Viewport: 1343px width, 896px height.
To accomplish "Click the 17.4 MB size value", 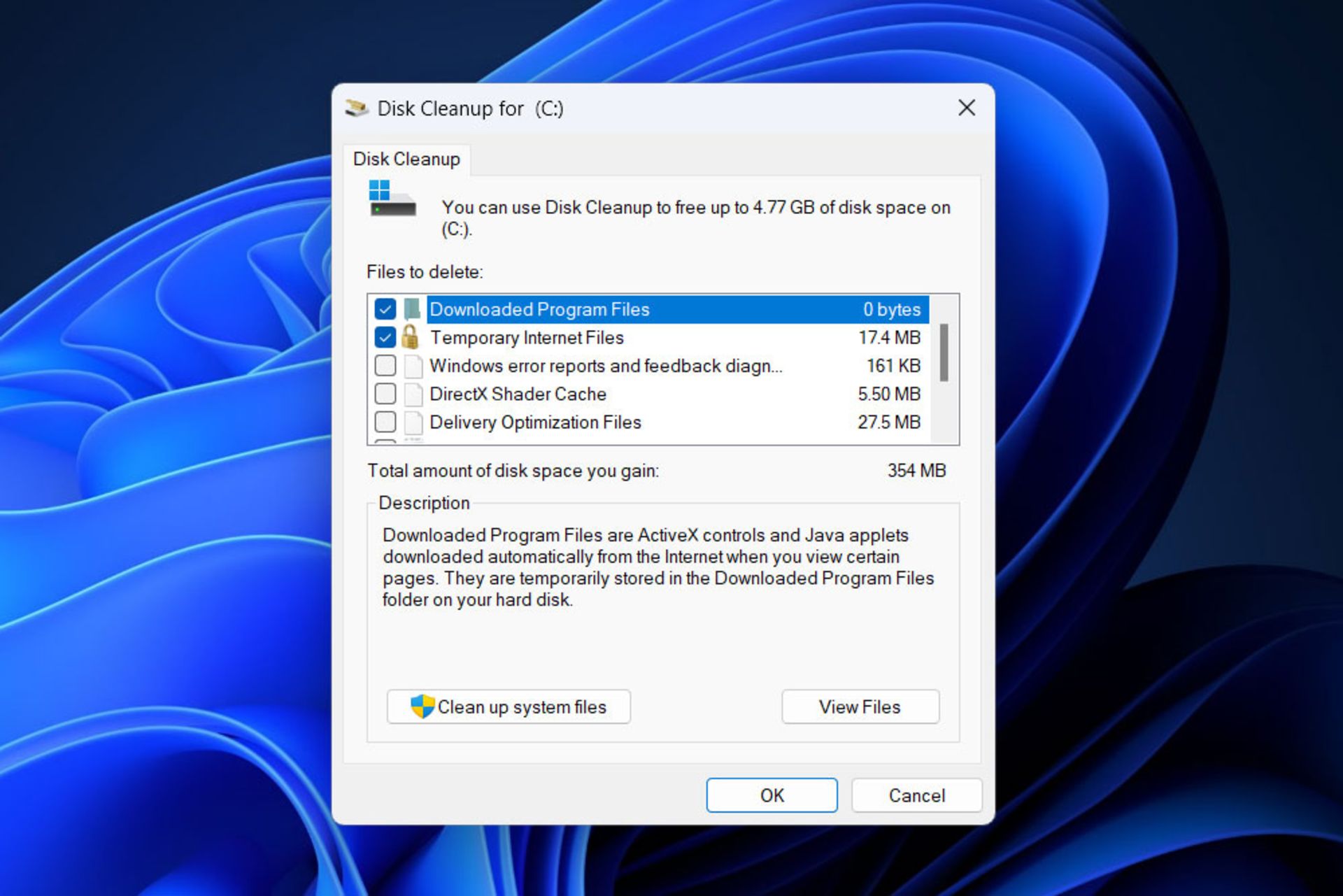I will point(889,338).
